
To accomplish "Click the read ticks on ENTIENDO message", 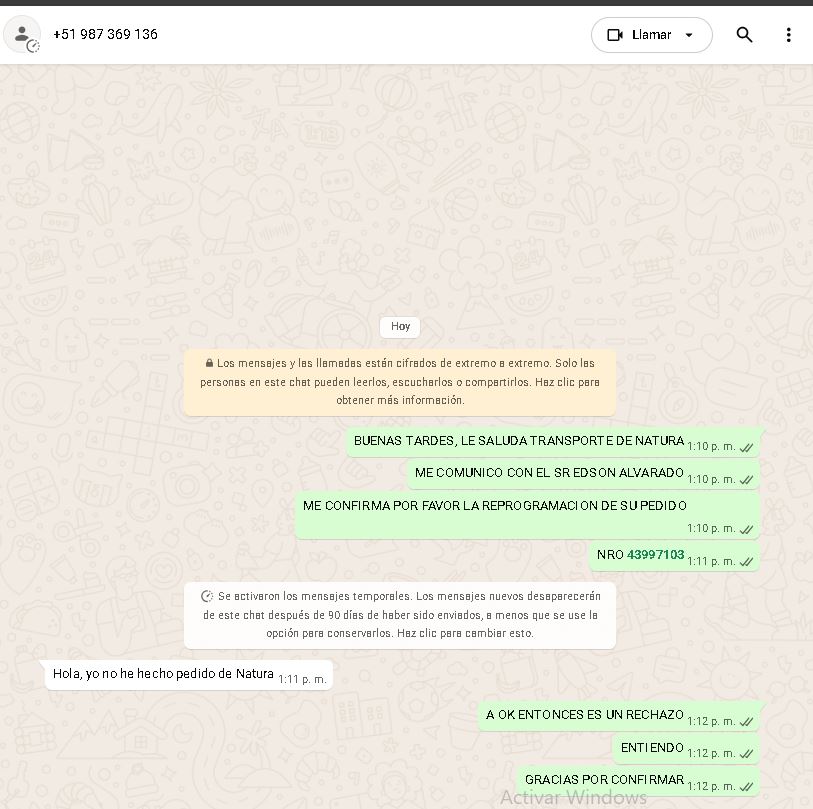I will (746, 754).
